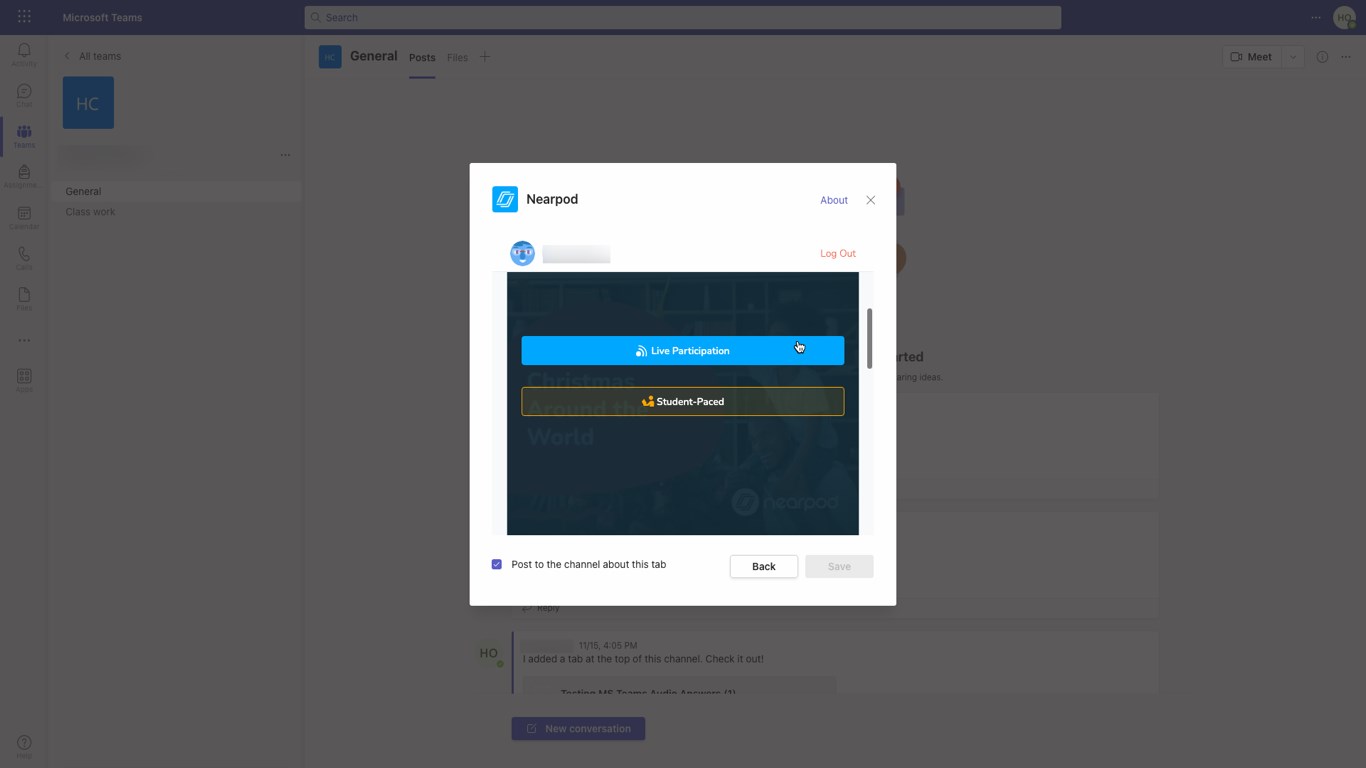This screenshot has width=1366, height=768.
Task: Choose Live Participation
Action: [683, 351]
